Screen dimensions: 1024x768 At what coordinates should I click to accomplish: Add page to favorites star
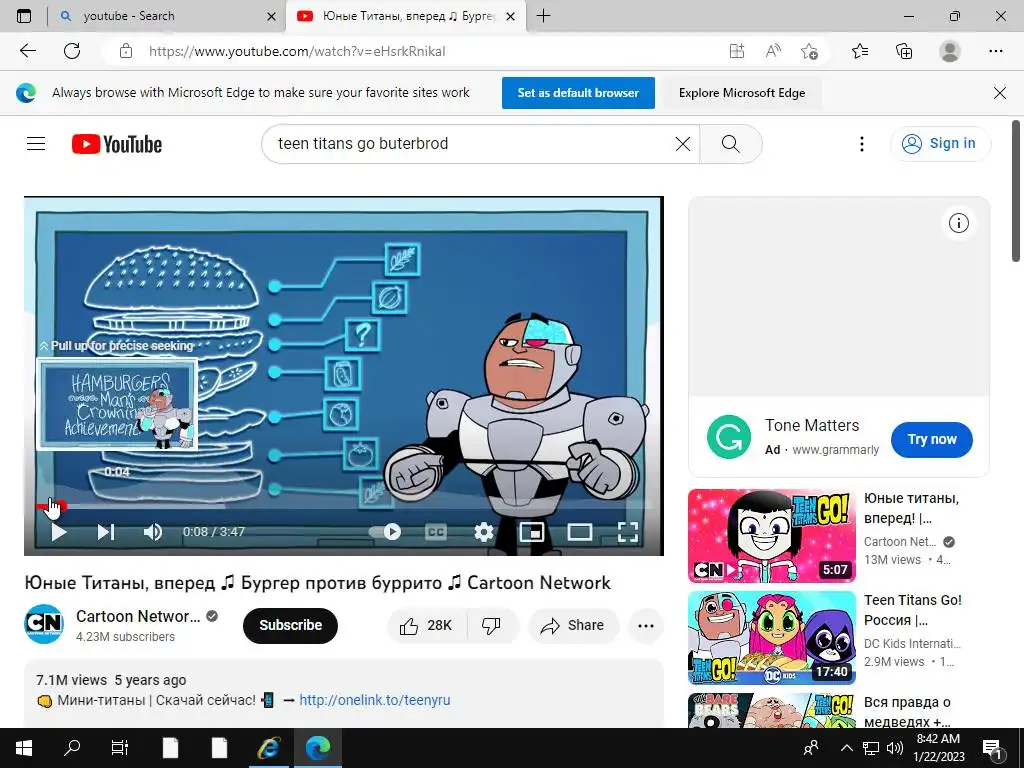pyautogui.click(x=809, y=51)
